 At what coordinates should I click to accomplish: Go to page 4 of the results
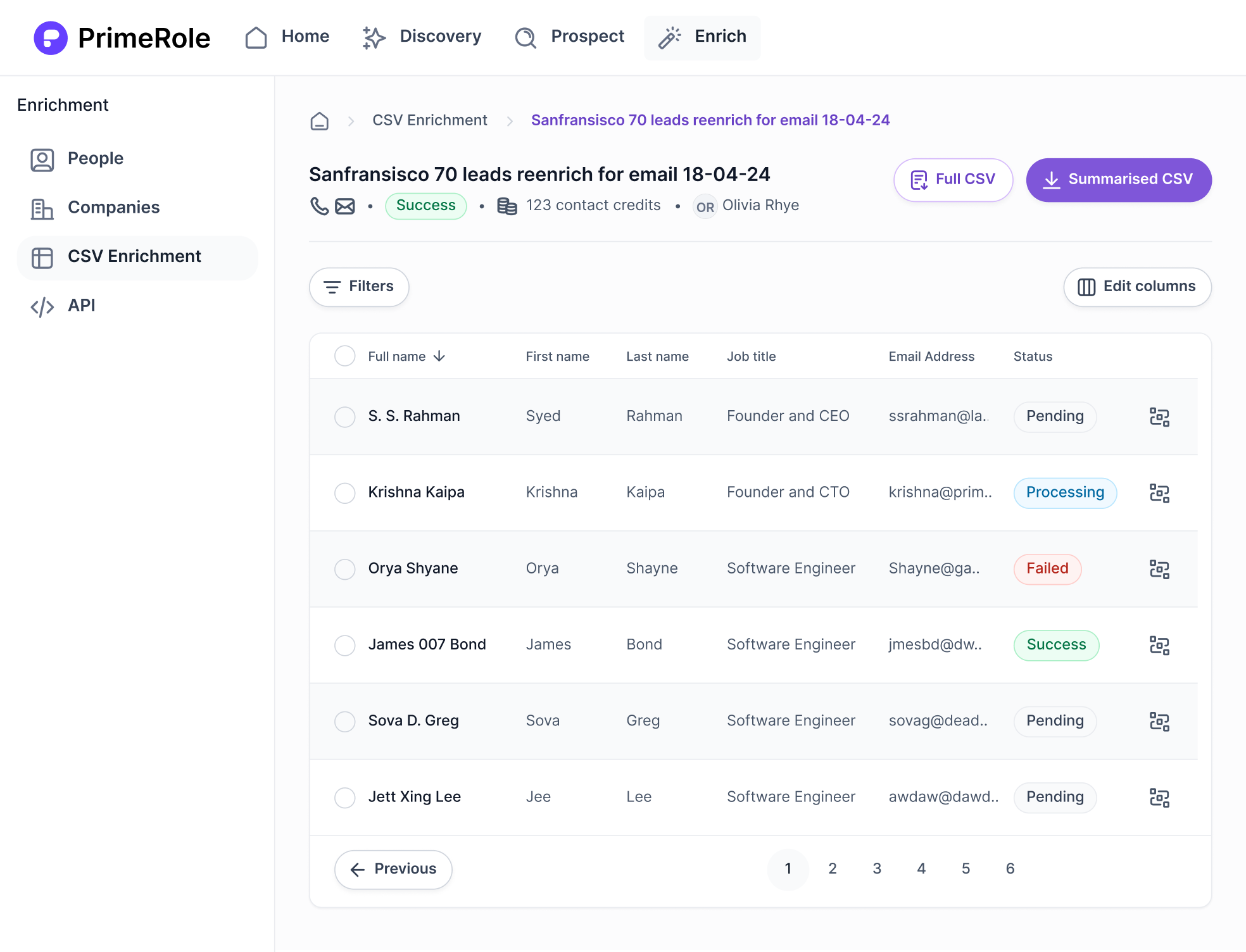[x=921, y=869]
